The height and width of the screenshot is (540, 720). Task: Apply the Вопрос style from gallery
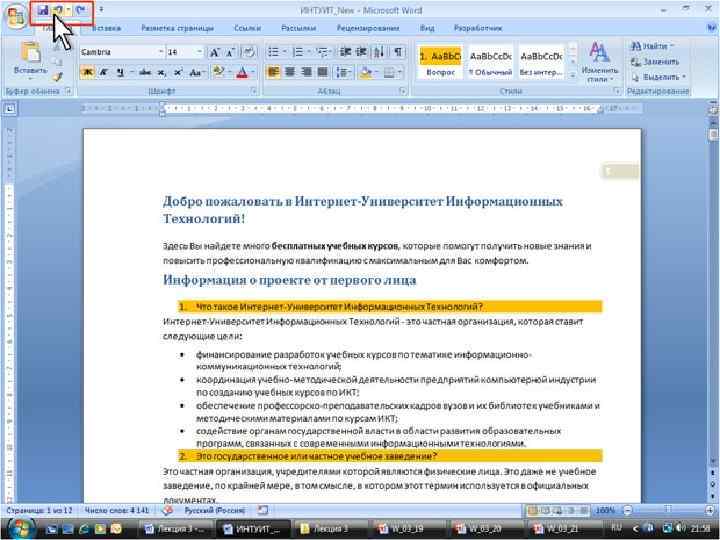click(440, 62)
